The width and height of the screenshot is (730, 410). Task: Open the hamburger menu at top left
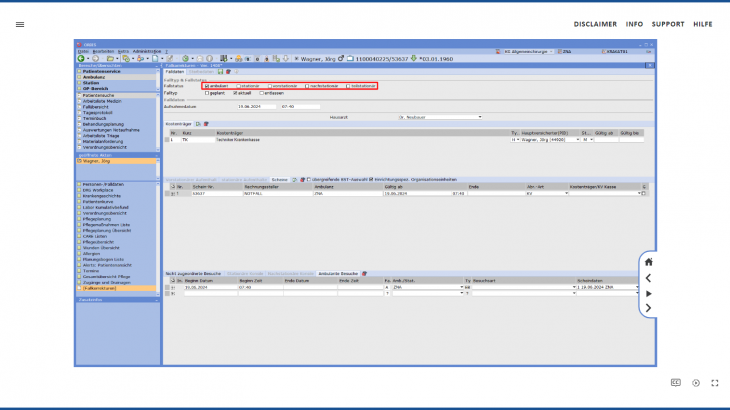pos(20,23)
